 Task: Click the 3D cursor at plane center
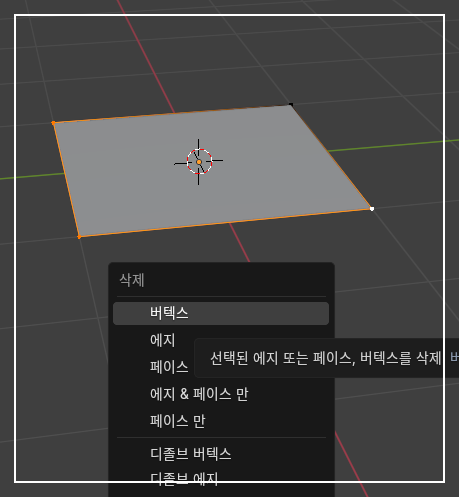pos(199,162)
